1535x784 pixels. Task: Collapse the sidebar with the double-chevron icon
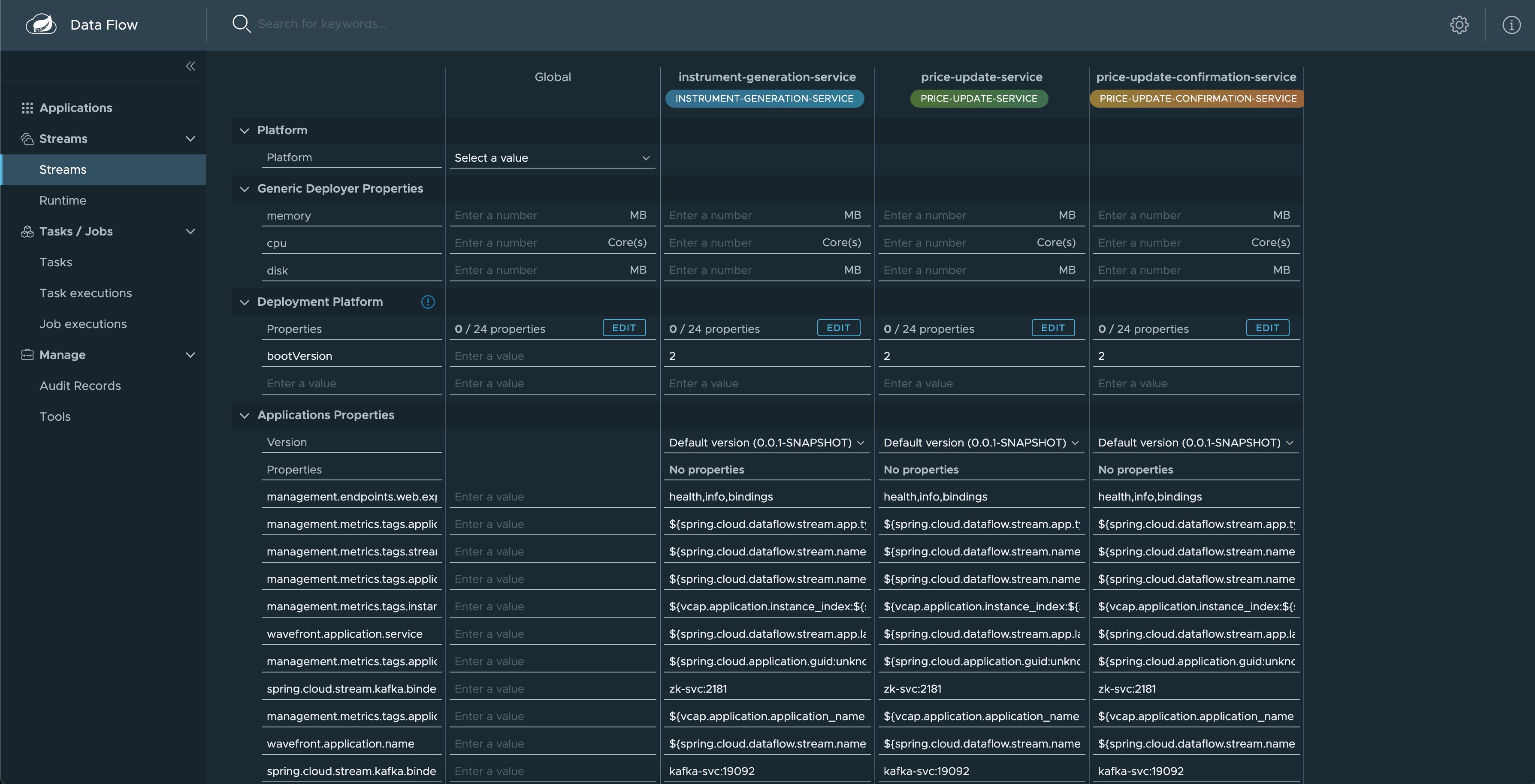pyautogui.click(x=190, y=66)
